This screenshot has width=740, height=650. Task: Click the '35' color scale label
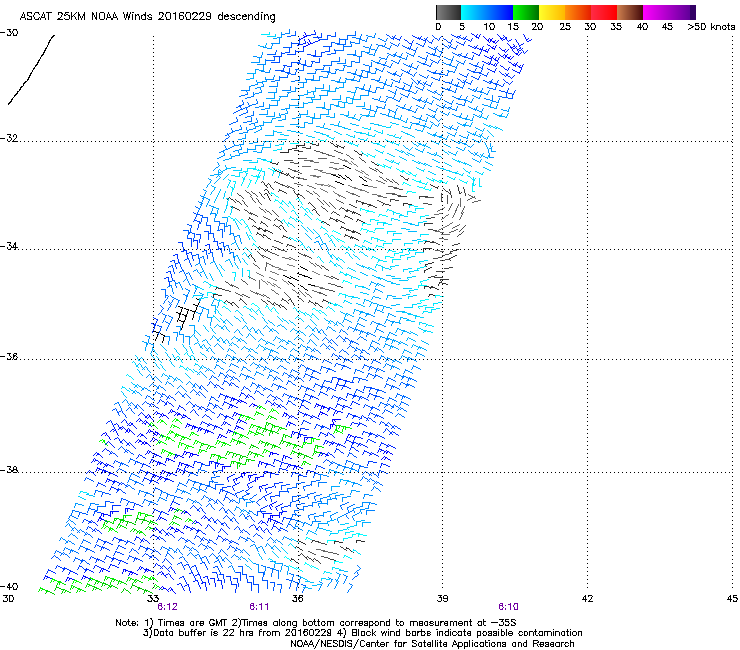[615, 27]
